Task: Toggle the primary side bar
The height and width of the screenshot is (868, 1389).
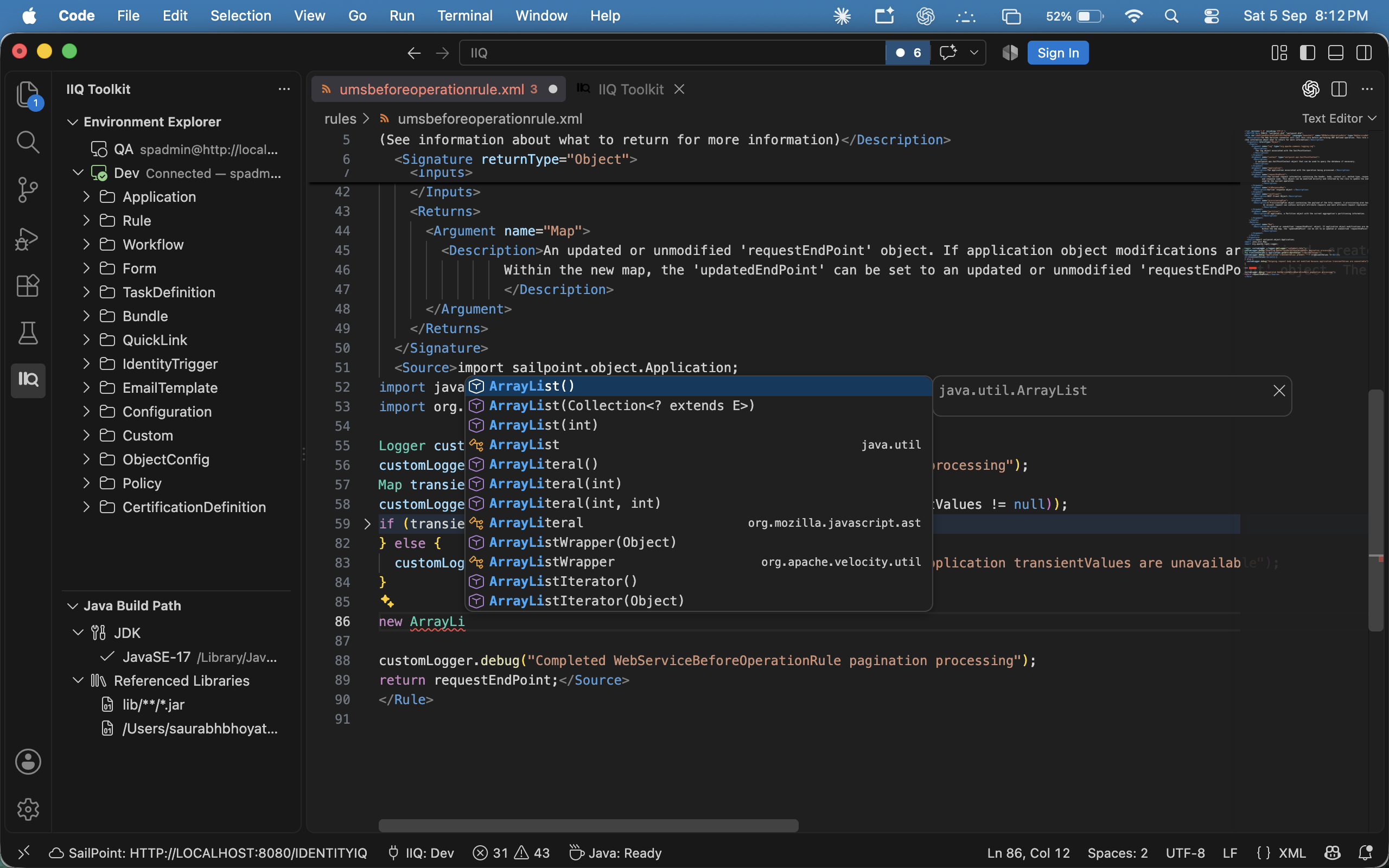Action: pyautogui.click(x=1308, y=53)
